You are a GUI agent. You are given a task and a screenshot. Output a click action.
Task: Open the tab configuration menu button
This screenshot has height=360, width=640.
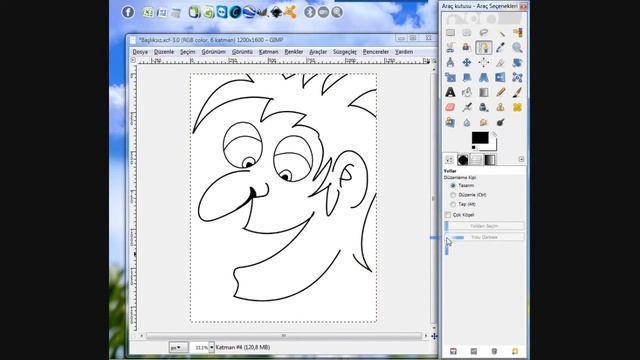pyautogui.click(x=521, y=159)
